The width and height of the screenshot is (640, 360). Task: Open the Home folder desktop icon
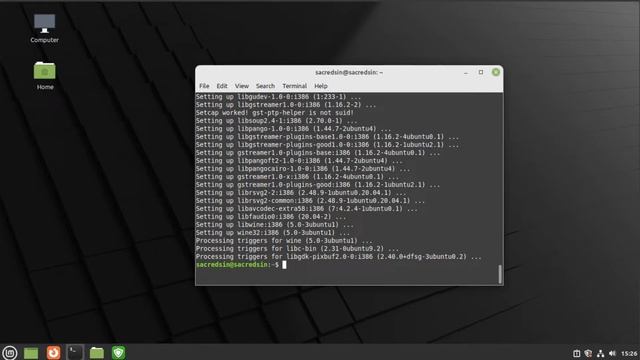click(x=45, y=76)
